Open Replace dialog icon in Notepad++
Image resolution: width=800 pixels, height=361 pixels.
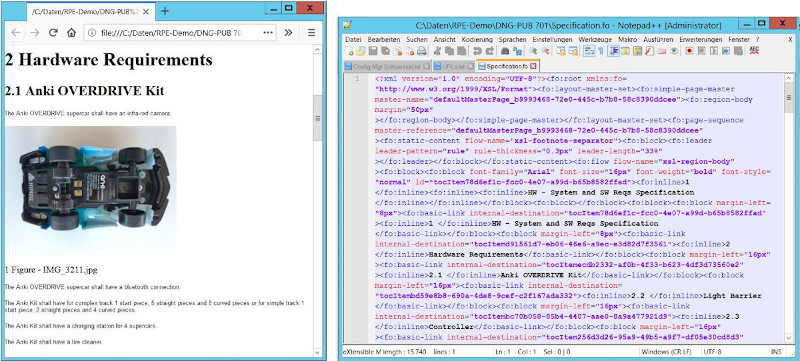pyautogui.click(x=517, y=51)
